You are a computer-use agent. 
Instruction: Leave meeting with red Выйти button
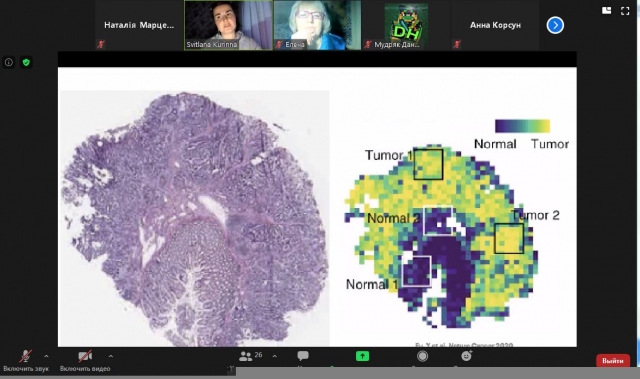pyautogui.click(x=613, y=361)
